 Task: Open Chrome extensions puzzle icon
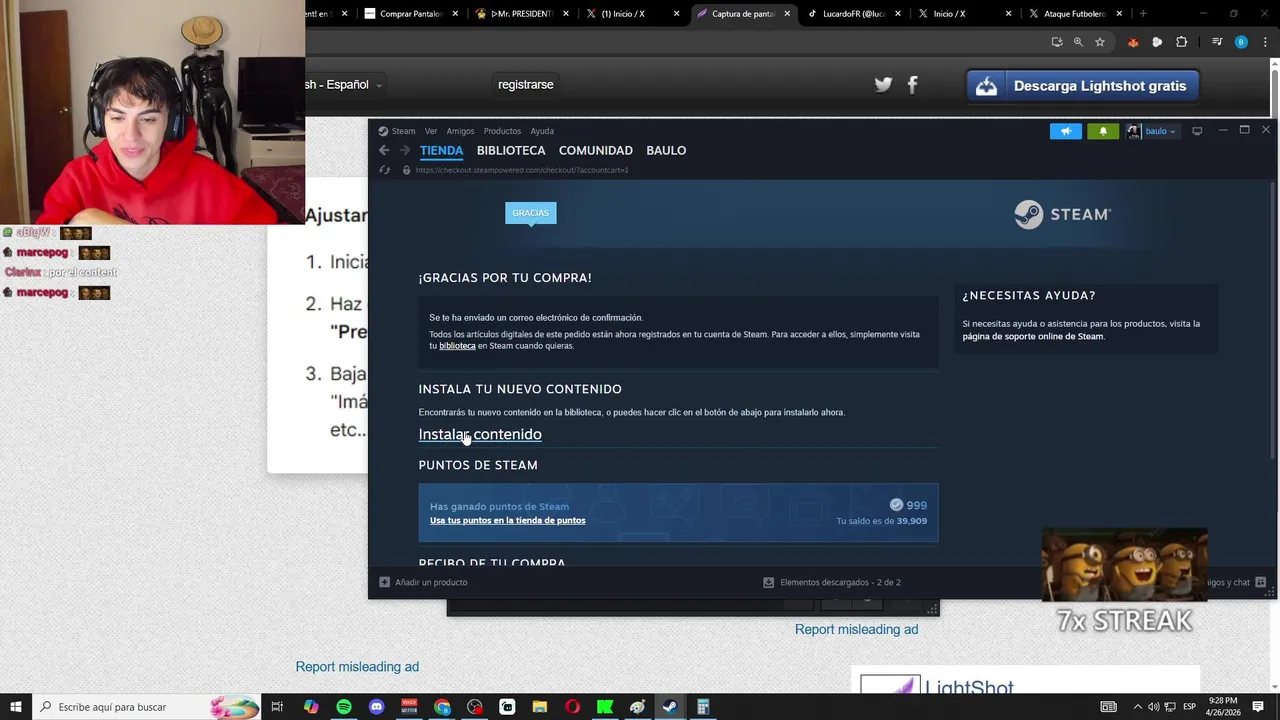coord(1182,42)
